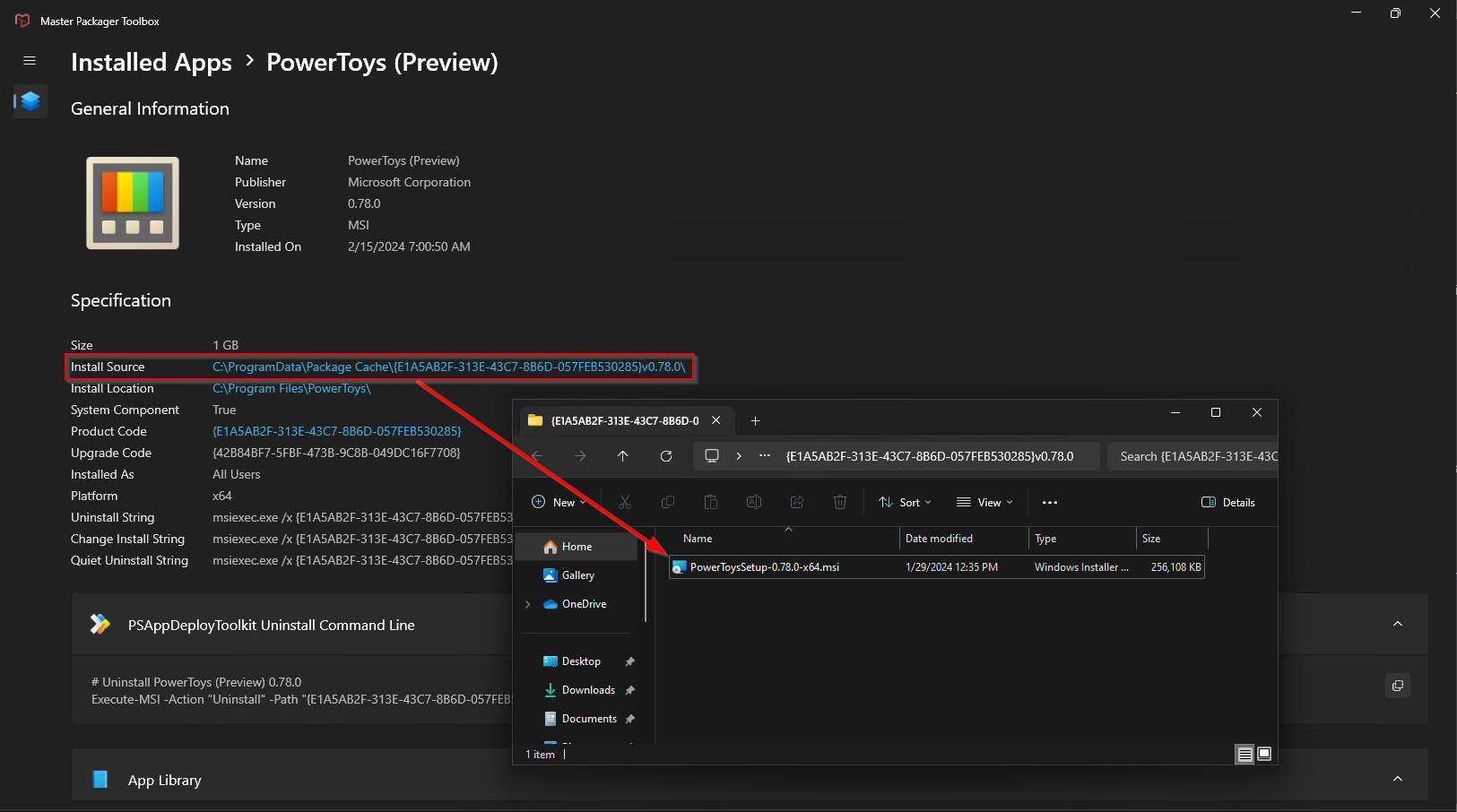1457x812 pixels.
Task: Switch to details list view icon
Action: click(1245, 755)
